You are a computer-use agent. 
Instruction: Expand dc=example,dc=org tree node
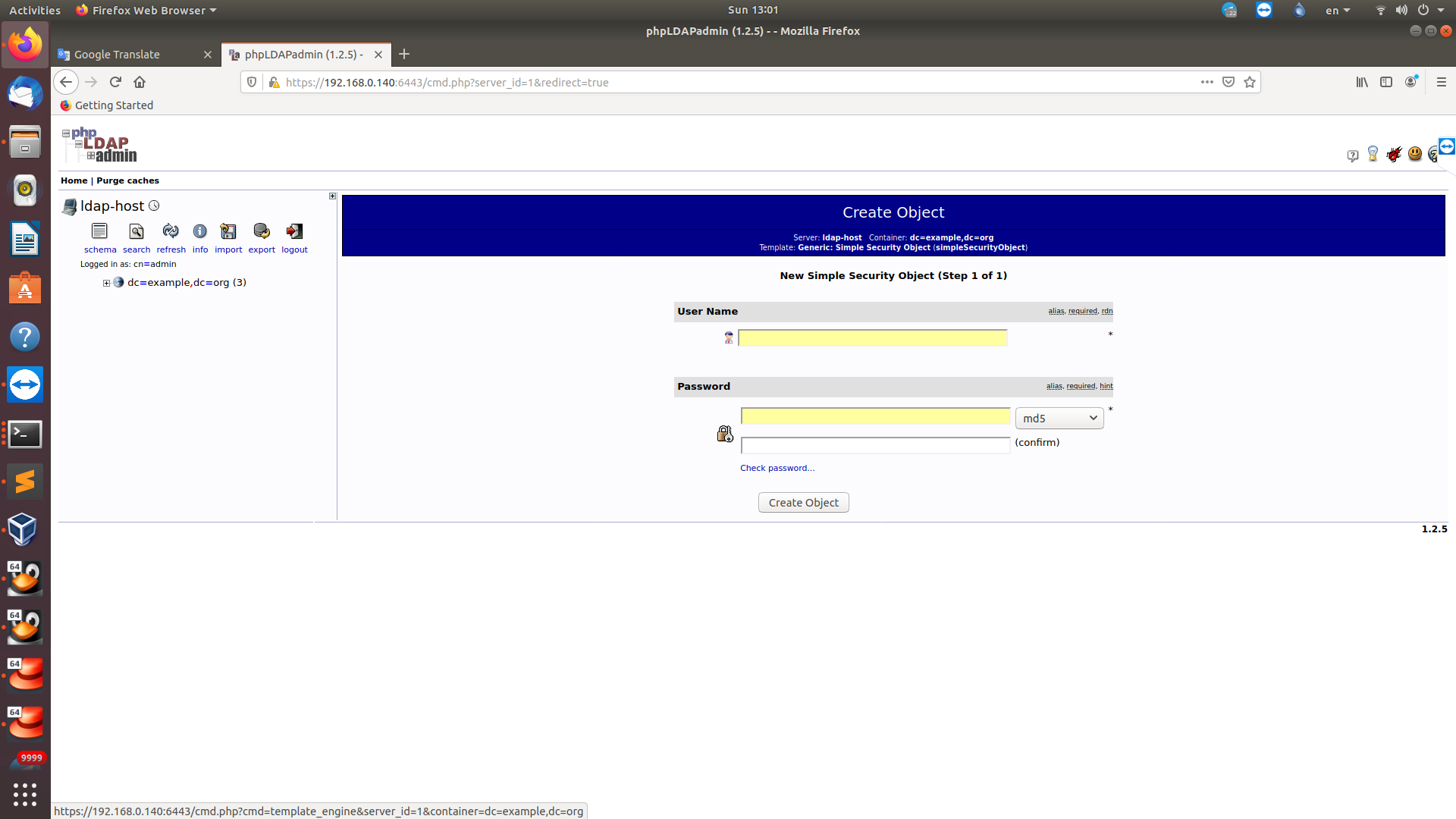pos(106,283)
